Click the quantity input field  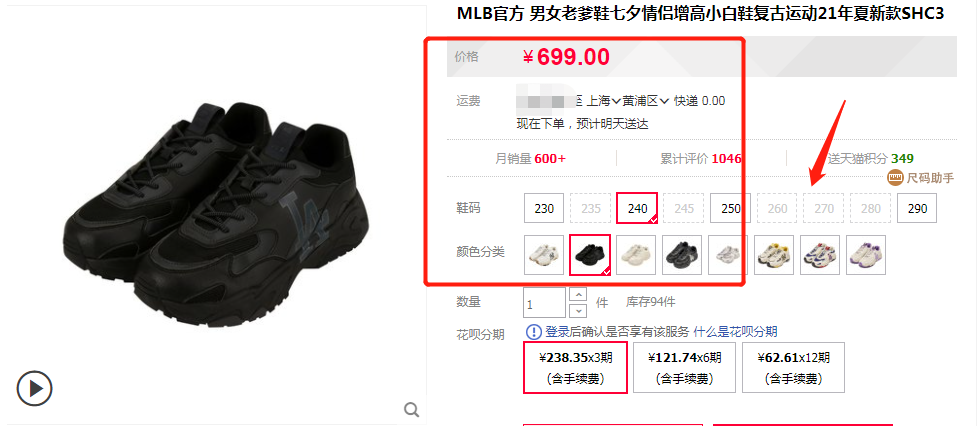pos(545,303)
